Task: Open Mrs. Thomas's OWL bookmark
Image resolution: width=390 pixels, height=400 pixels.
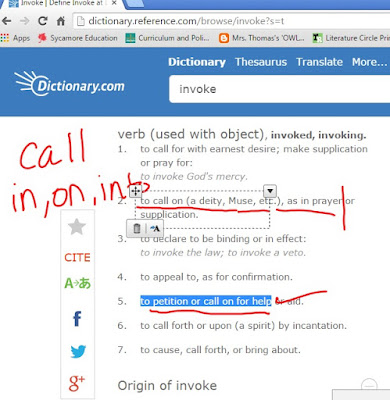Action: tap(262, 38)
